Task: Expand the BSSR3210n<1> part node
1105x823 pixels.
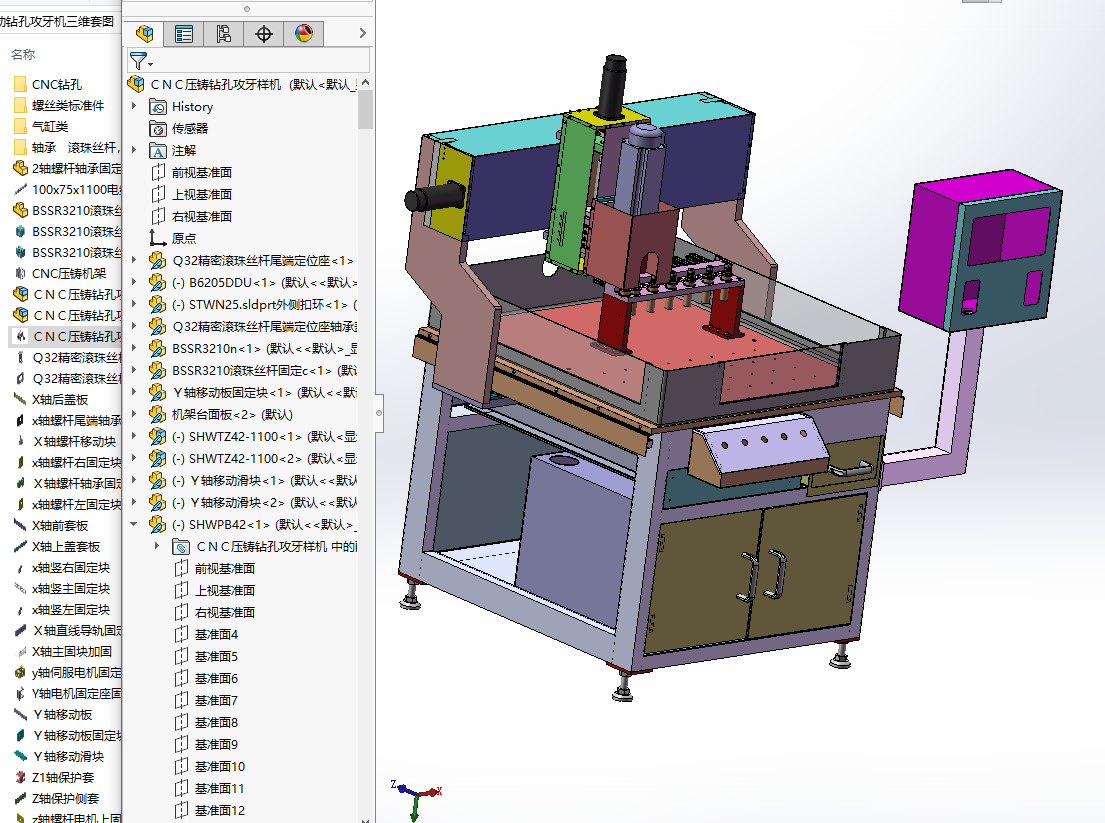Action: [134, 348]
